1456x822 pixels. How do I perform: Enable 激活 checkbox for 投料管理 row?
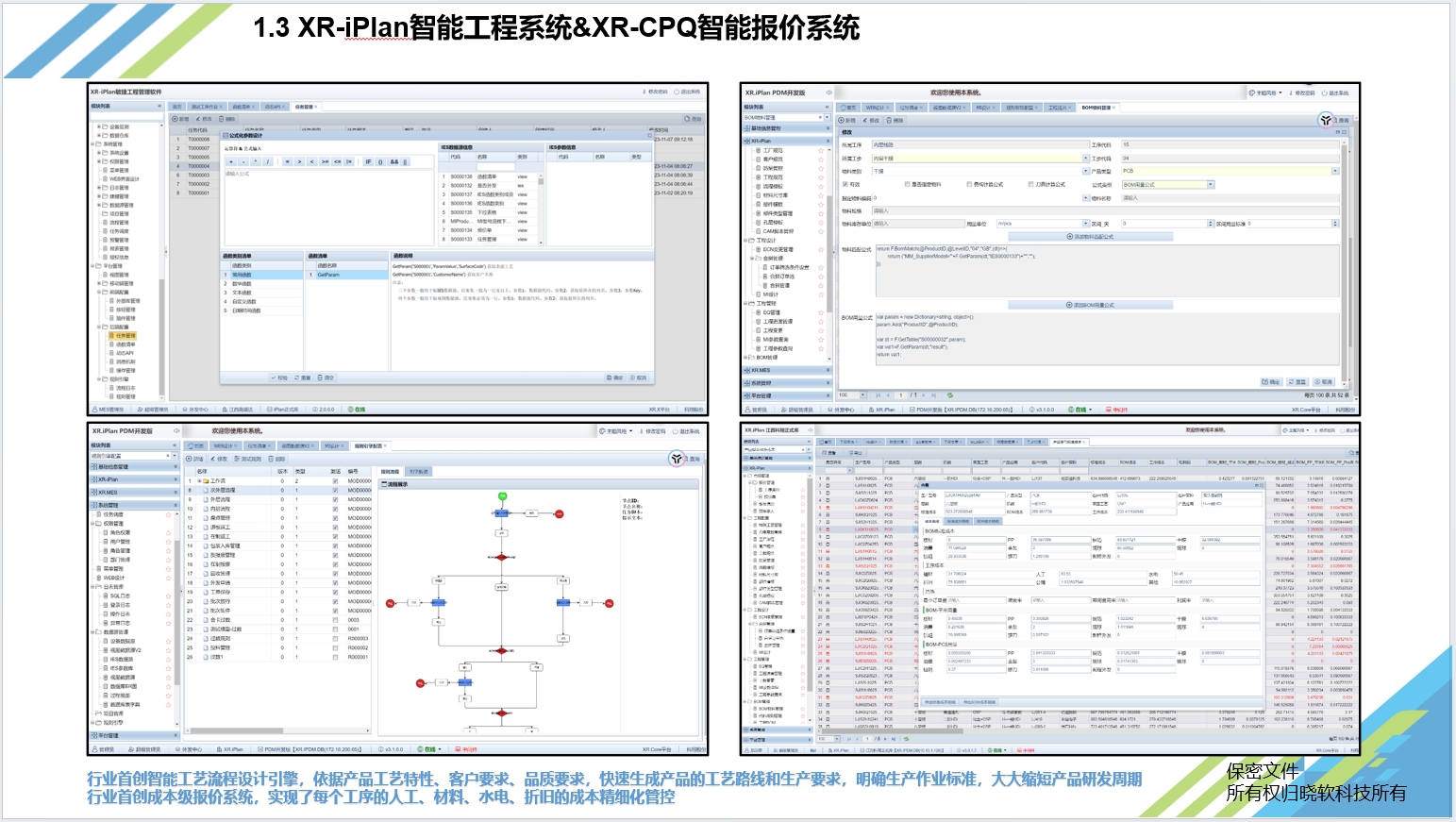[x=335, y=647]
